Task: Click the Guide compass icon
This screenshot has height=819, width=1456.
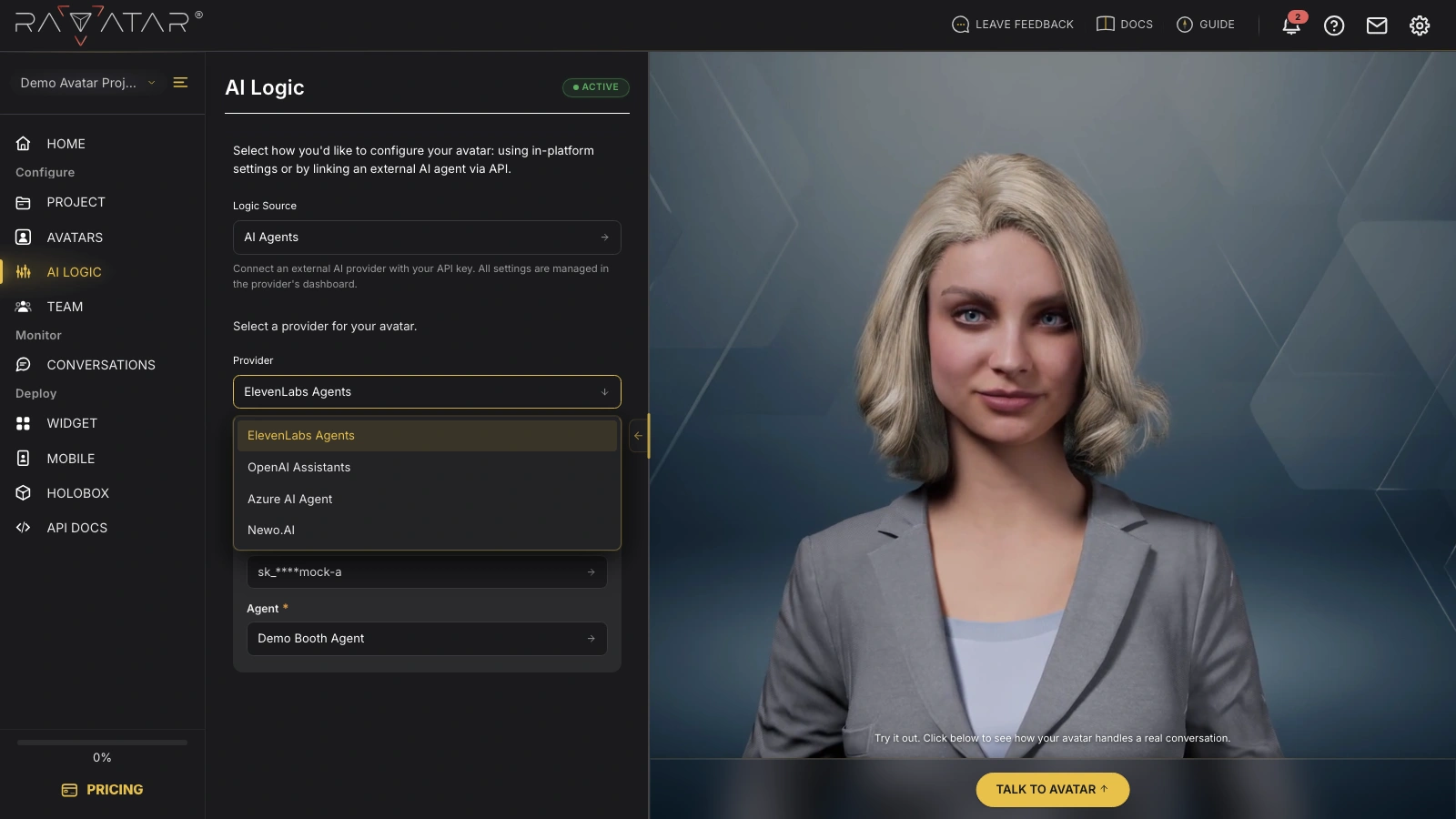Action: click(x=1184, y=25)
